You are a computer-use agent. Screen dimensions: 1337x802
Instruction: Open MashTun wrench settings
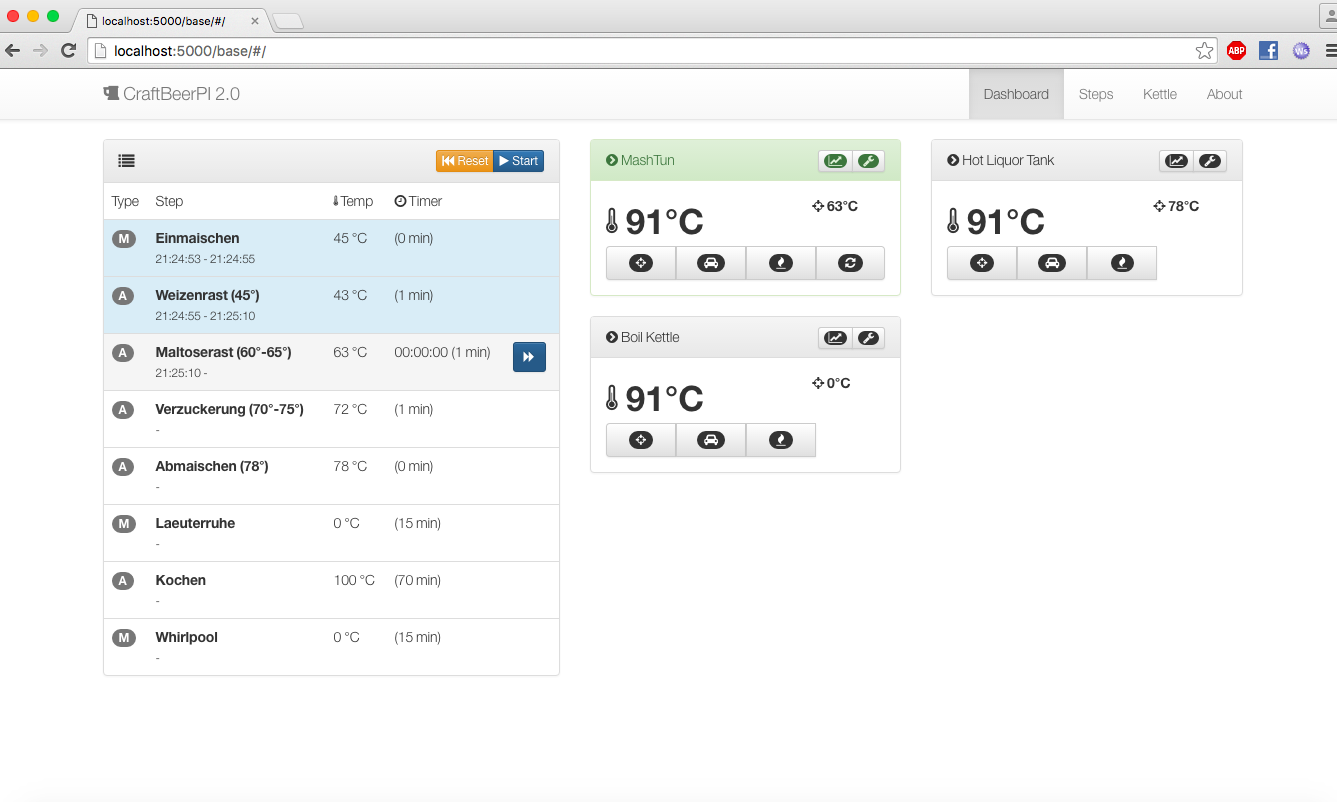(868, 161)
